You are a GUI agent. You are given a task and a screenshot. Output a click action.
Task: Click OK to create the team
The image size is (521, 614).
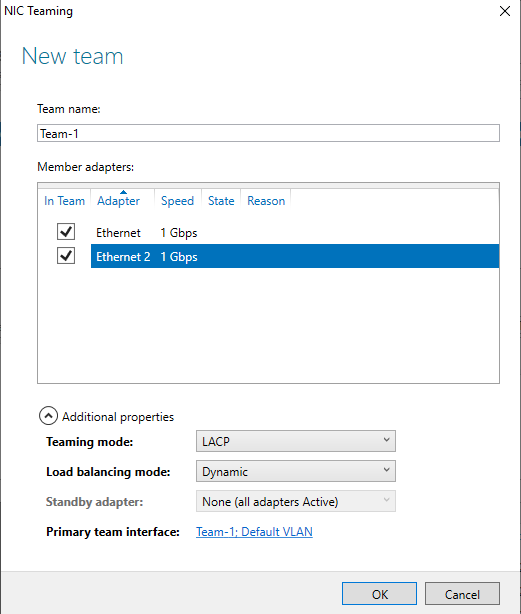click(x=379, y=594)
